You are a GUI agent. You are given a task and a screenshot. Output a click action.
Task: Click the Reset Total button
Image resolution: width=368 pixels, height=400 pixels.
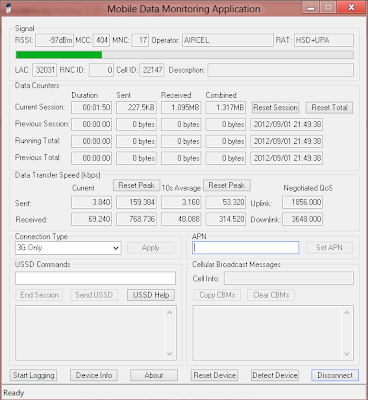tap(329, 108)
